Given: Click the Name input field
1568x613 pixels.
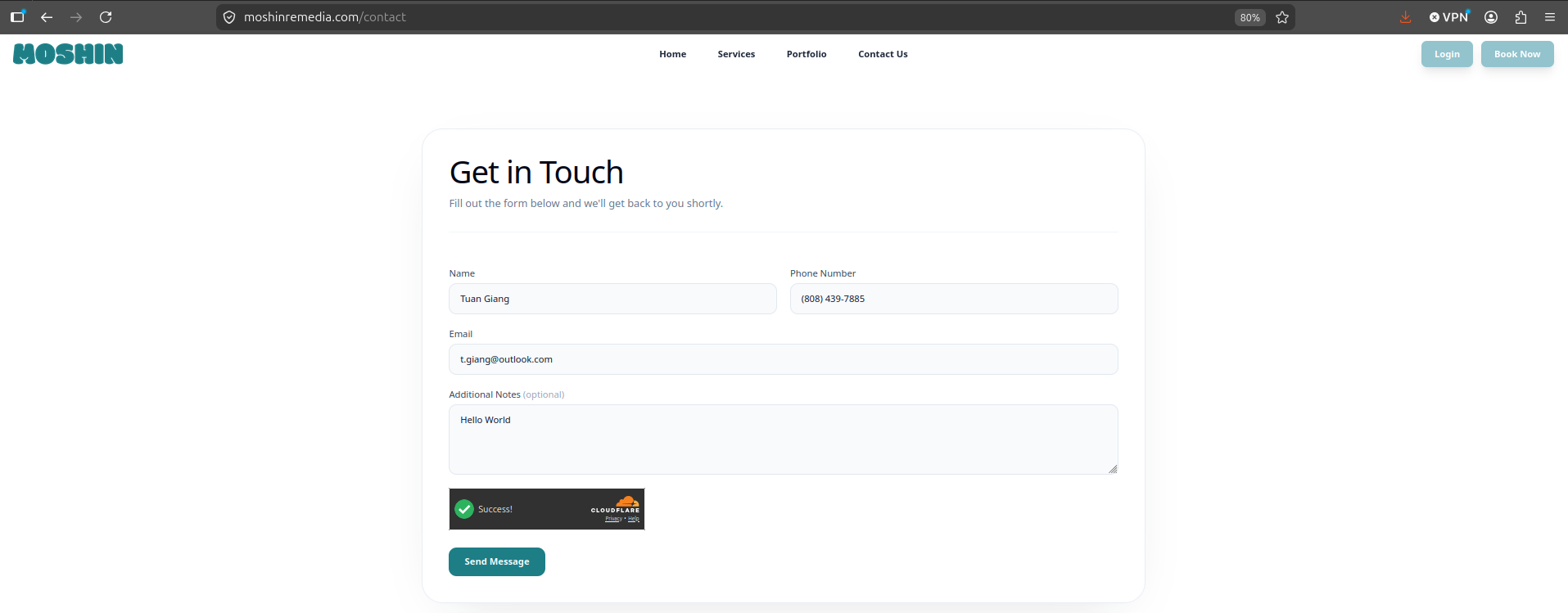Looking at the screenshot, I should click(x=612, y=299).
